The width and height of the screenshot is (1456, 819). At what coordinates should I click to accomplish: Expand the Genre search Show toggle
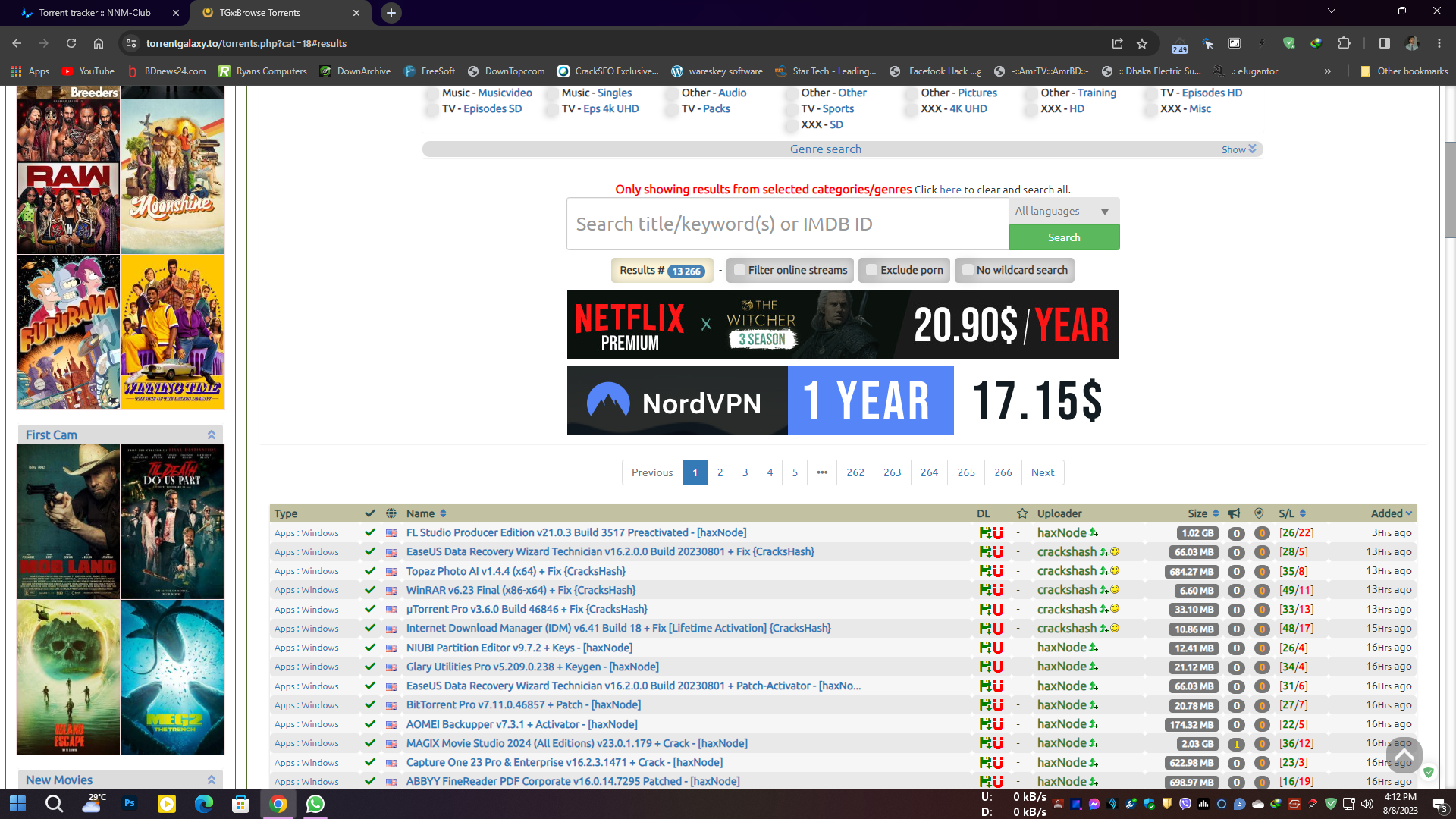[1238, 149]
